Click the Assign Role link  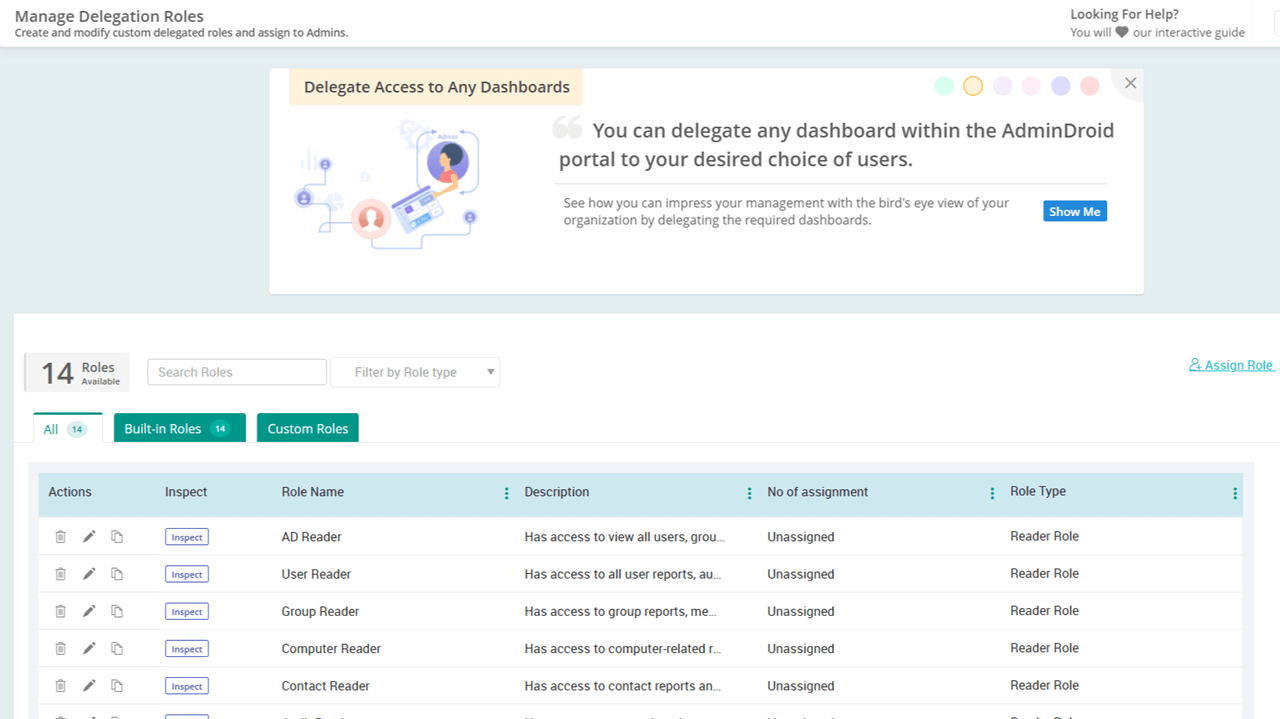point(1231,365)
